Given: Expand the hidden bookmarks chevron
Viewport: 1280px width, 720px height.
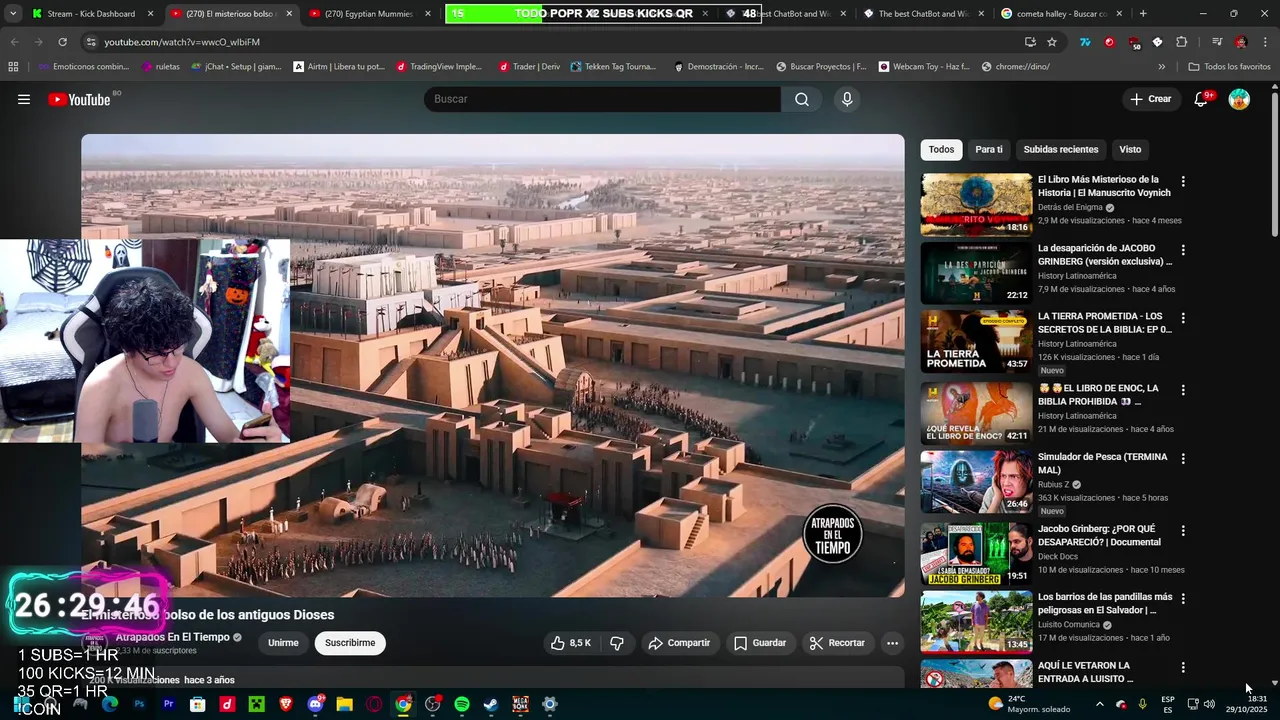Looking at the screenshot, I should 1161,67.
